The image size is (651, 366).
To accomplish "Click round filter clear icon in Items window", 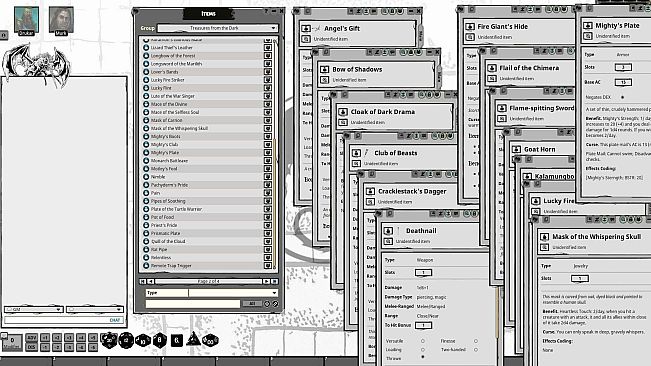I will (267, 304).
